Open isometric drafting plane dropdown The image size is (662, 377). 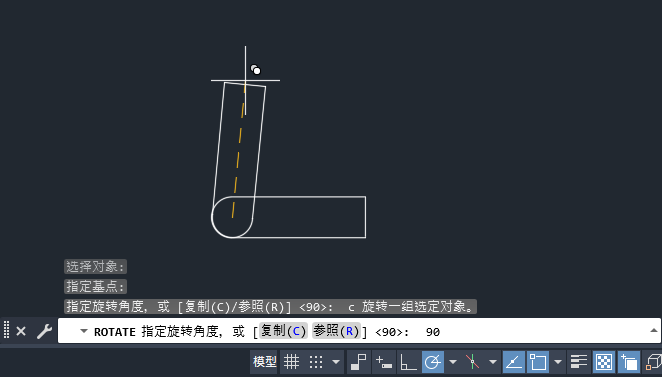(493, 362)
